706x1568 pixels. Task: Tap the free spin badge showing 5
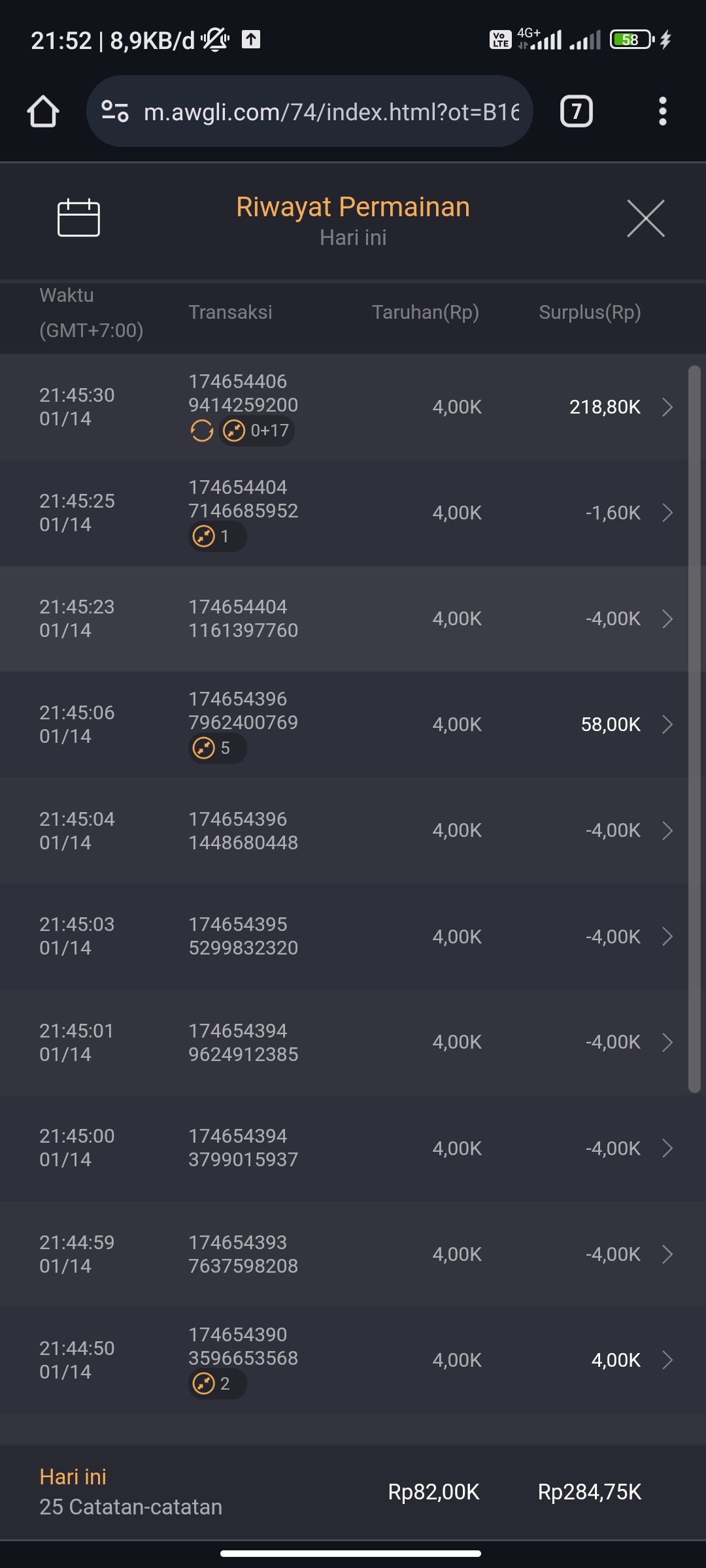216,748
